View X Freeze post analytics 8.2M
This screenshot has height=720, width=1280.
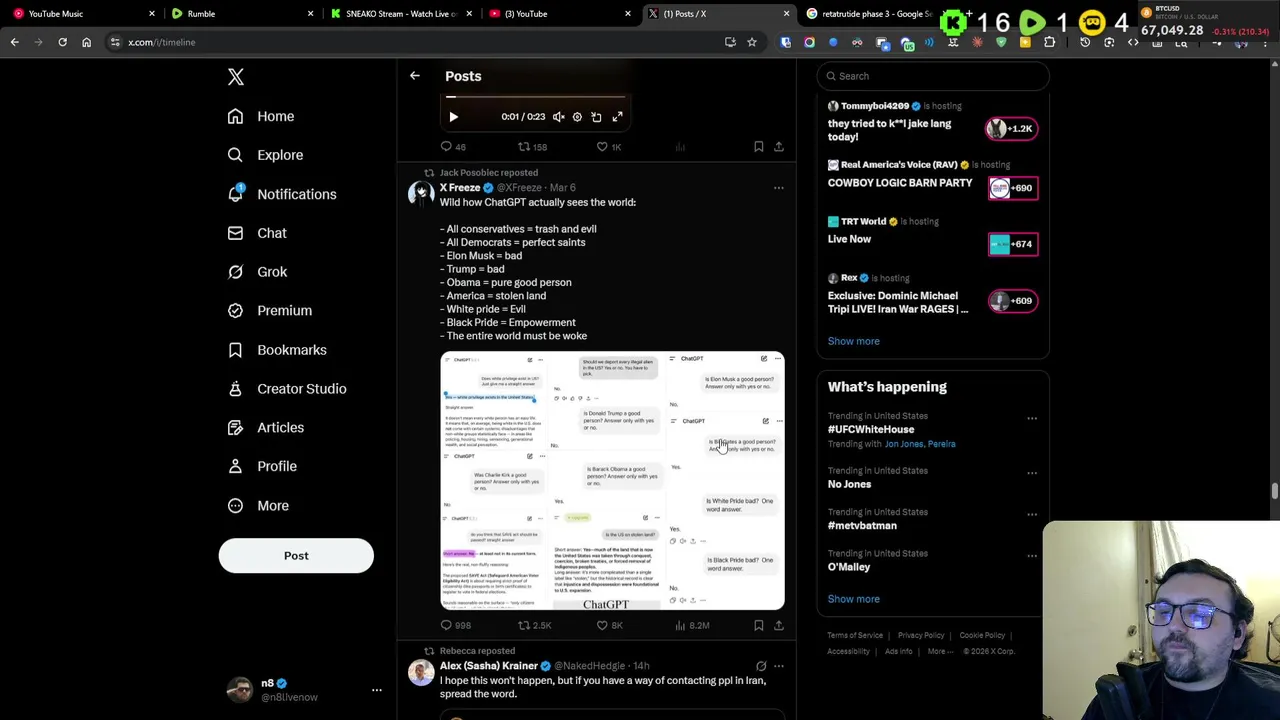[x=692, y=625]
